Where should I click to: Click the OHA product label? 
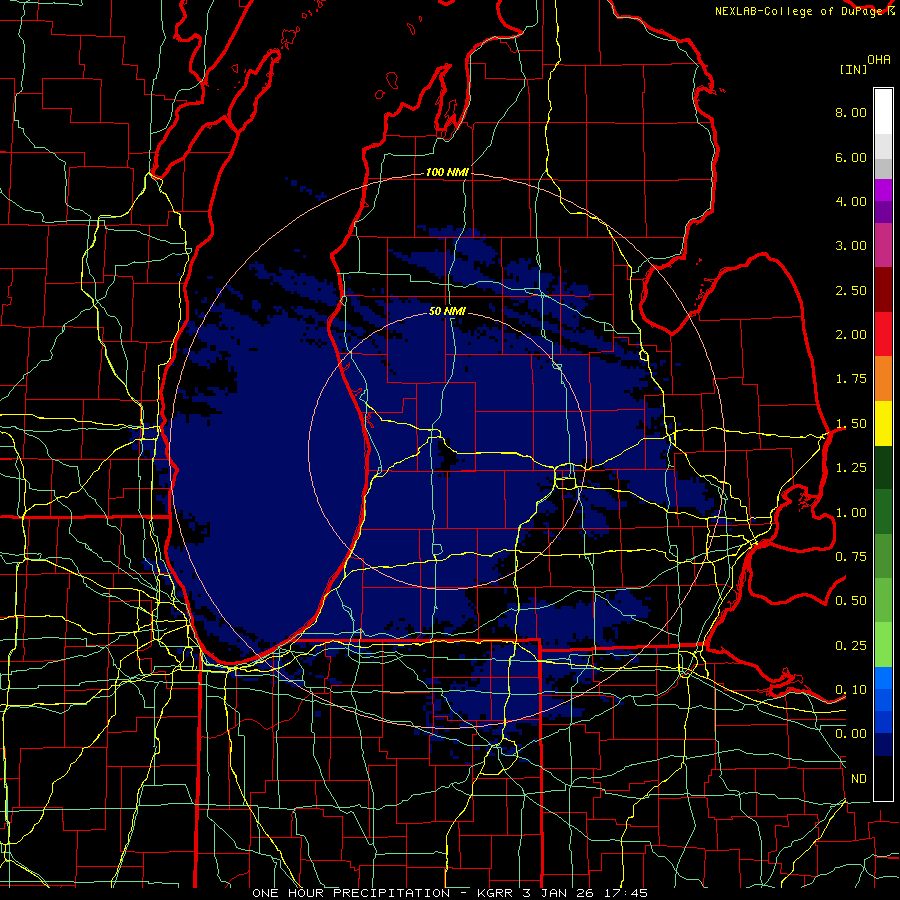879,60
